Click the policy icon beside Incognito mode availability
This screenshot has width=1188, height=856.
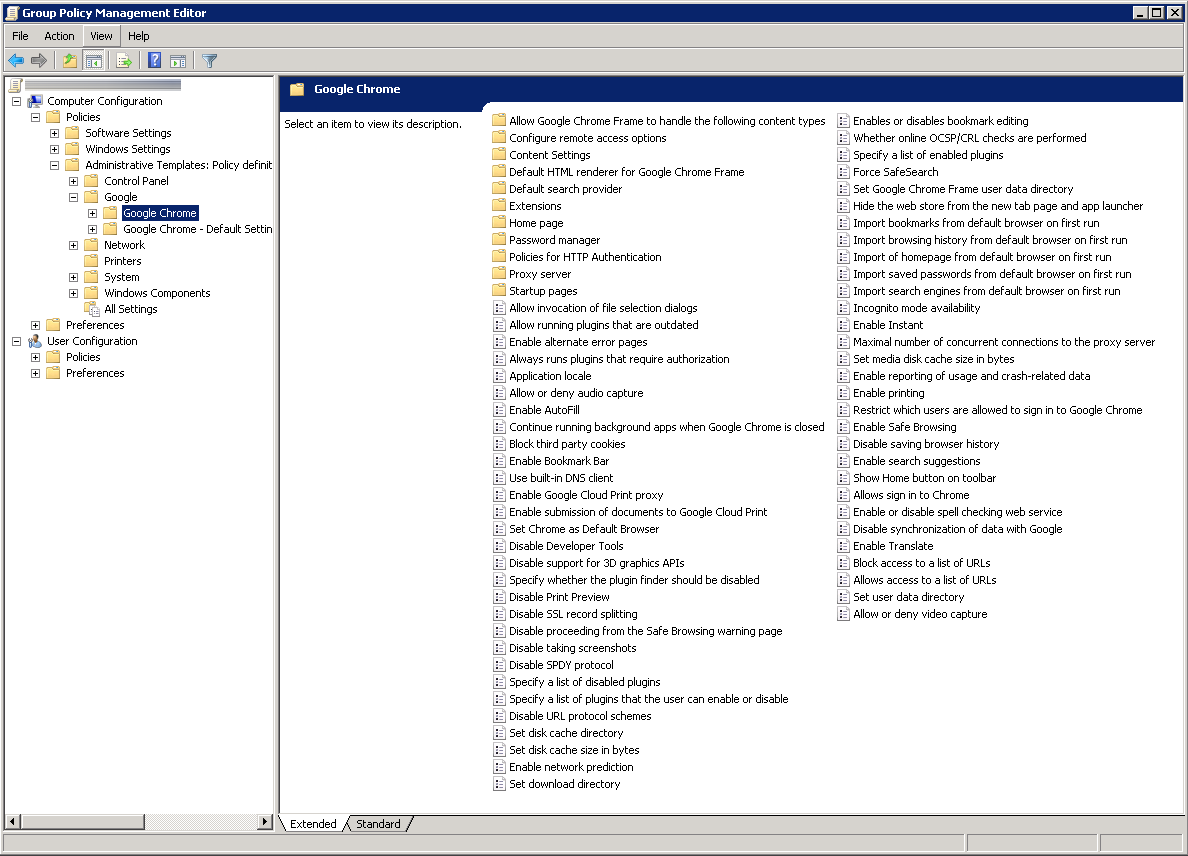tap(843, 308)
